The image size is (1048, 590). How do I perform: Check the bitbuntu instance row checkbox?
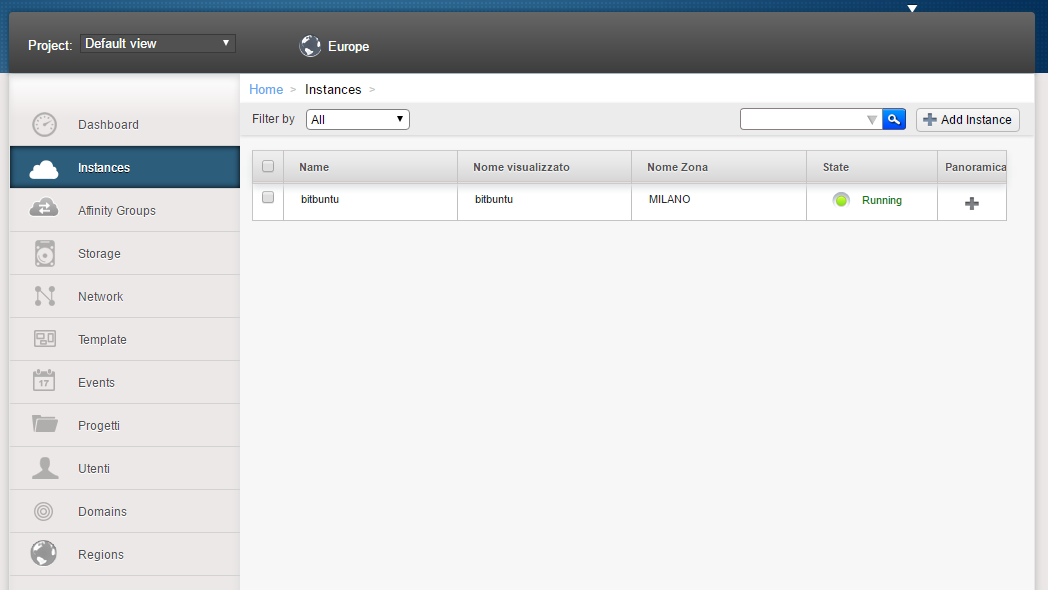click(x=268, y=198)
